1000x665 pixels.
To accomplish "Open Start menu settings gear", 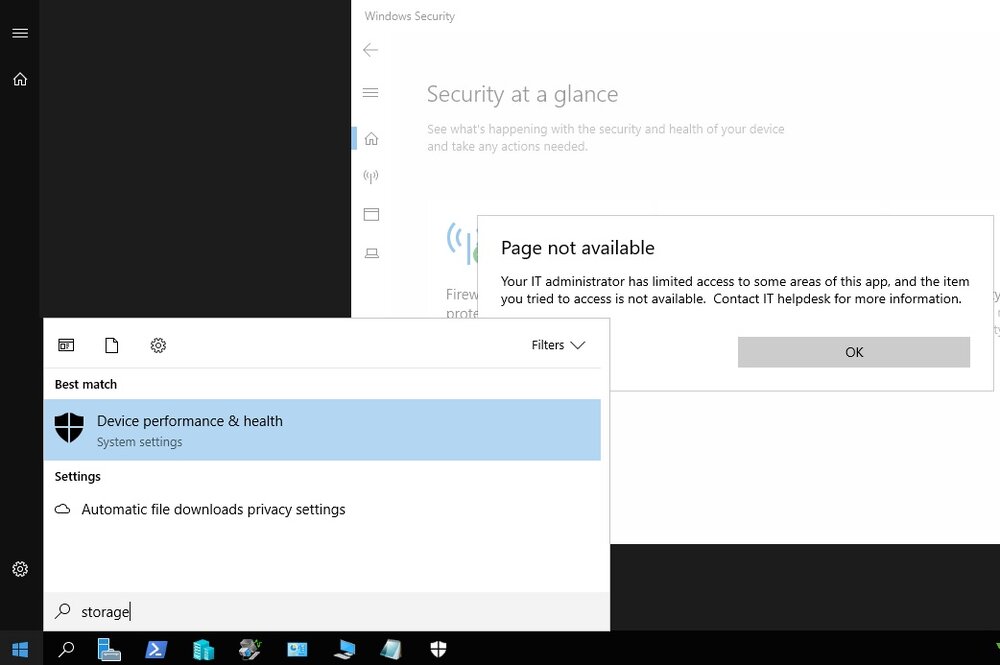I will [20, 569].
